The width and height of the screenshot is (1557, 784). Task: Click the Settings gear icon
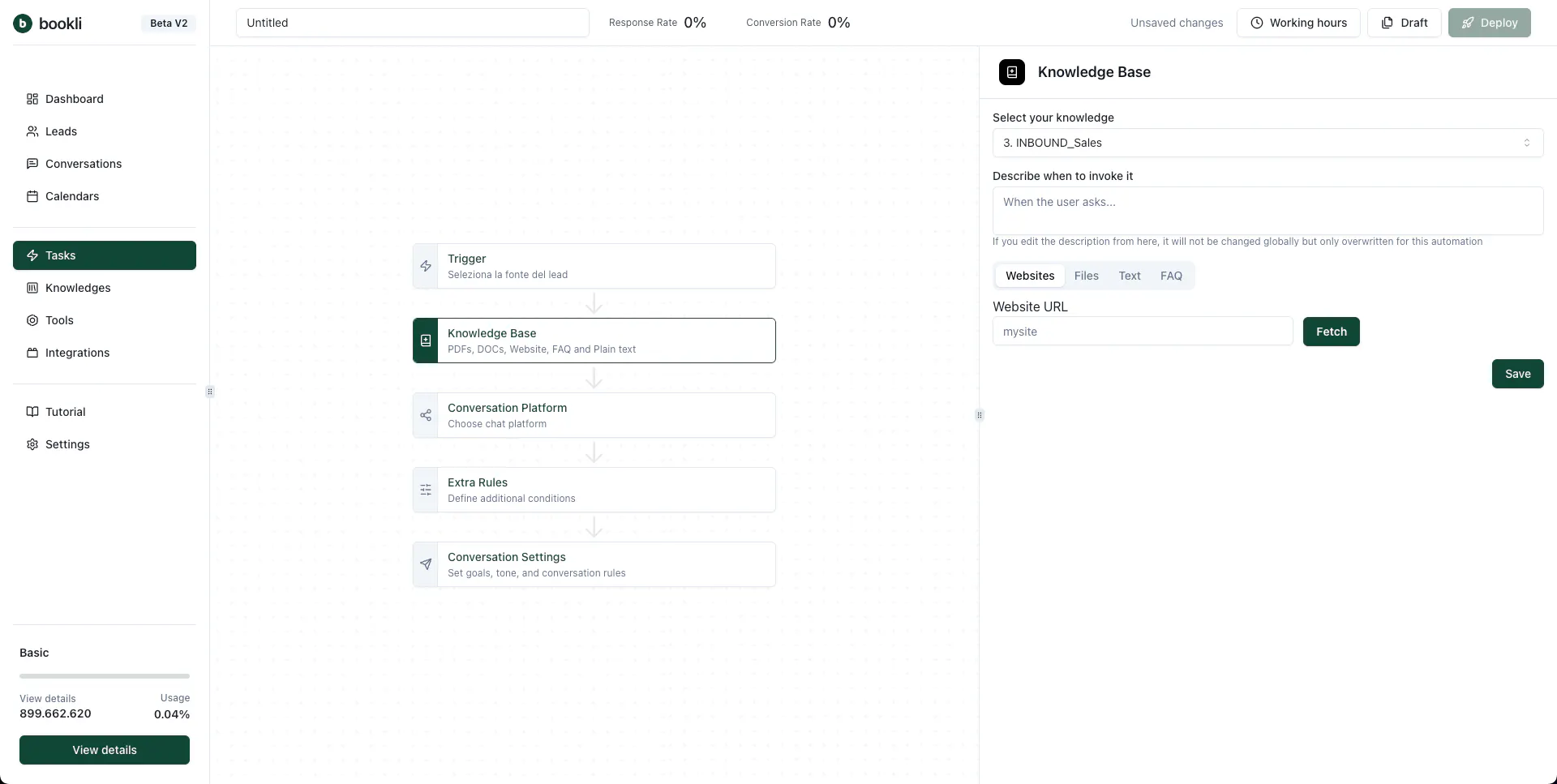coord(32,444)
